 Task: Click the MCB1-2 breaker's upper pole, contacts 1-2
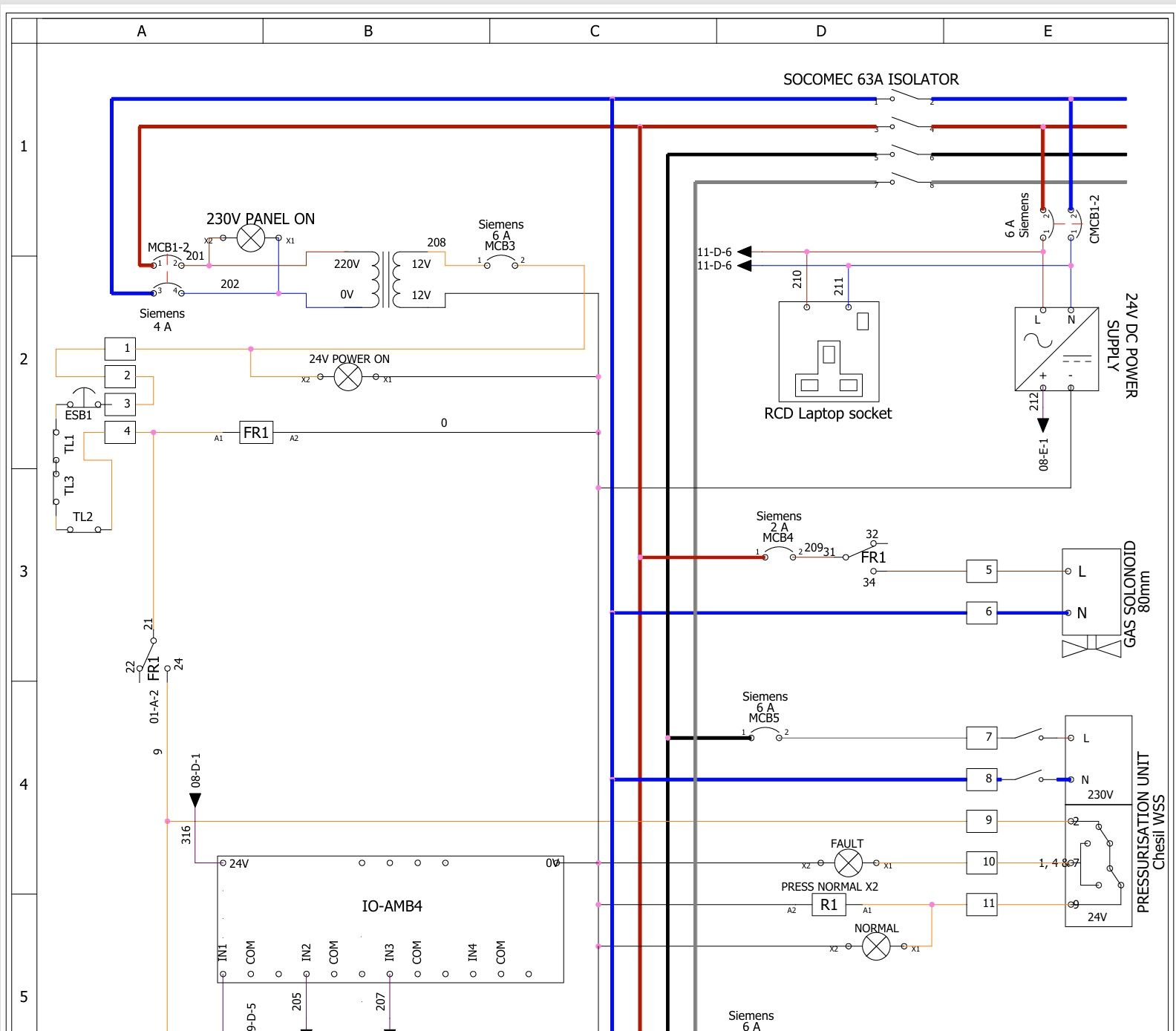[x=168, y=262]
